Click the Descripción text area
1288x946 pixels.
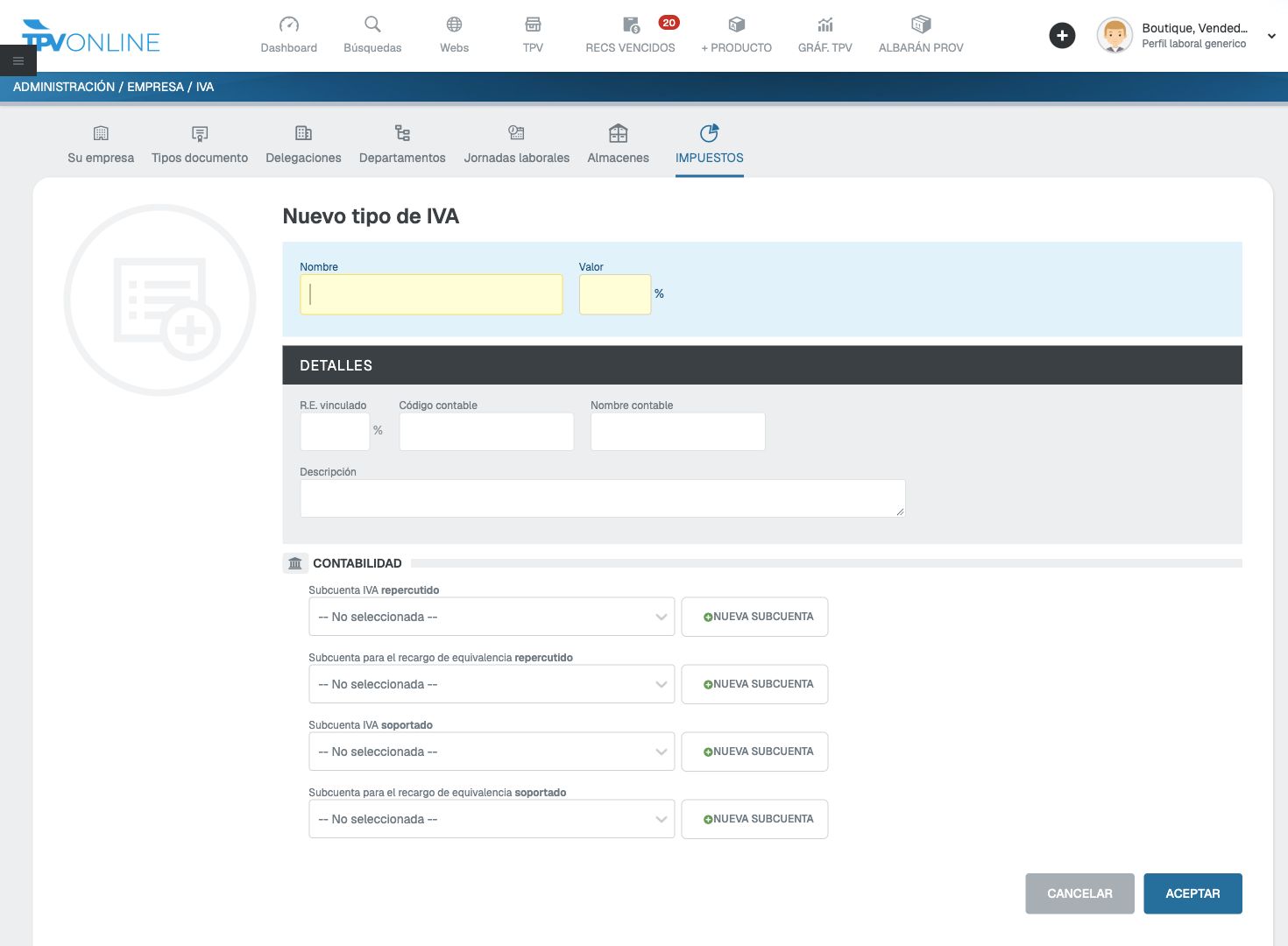tap(602, 498)
